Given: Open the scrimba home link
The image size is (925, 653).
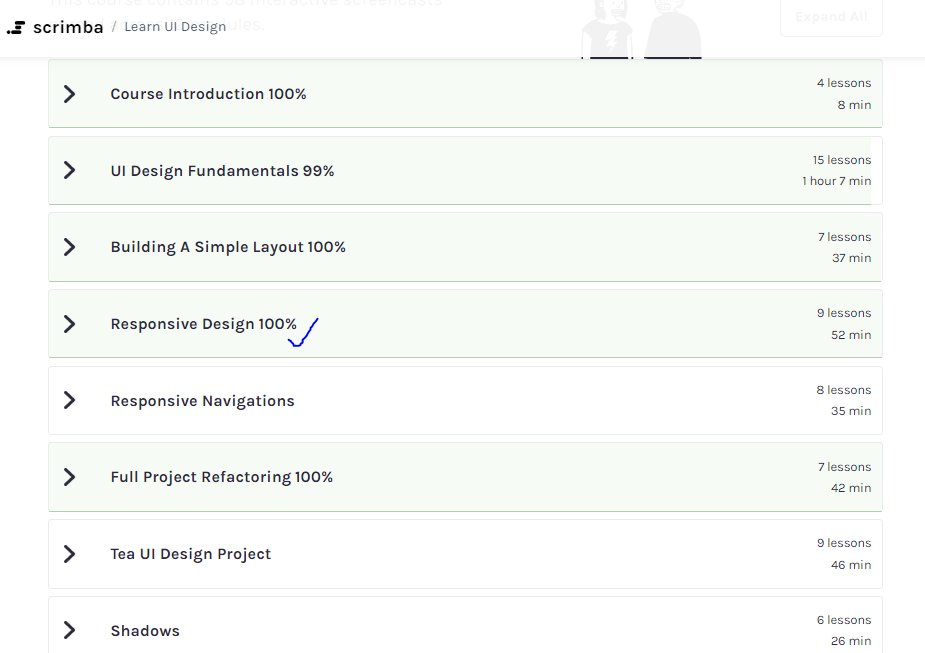Looking at the screenshot, I should pyautogui.click(x=68, y=27).
